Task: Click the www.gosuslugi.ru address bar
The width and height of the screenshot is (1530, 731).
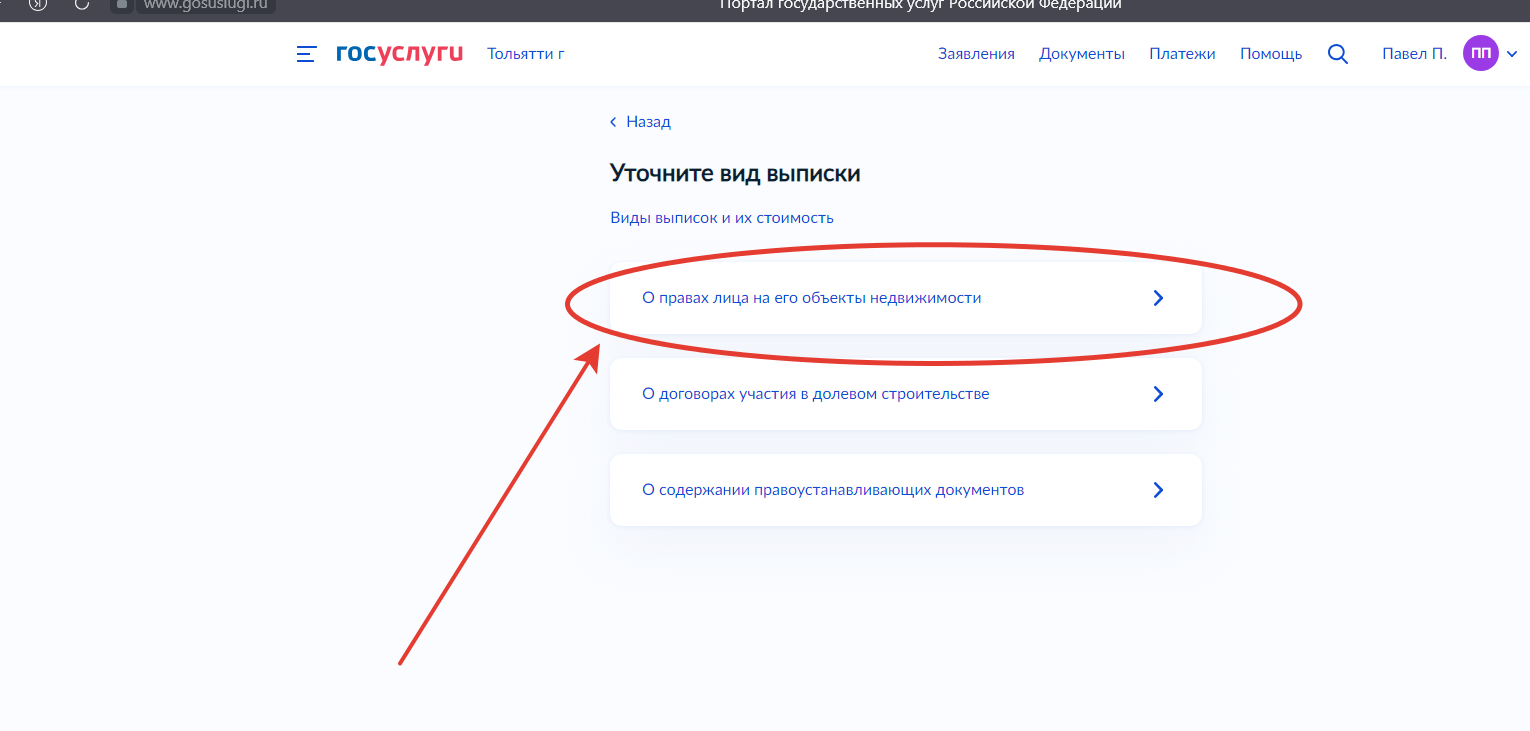Action: coord(205,4)
